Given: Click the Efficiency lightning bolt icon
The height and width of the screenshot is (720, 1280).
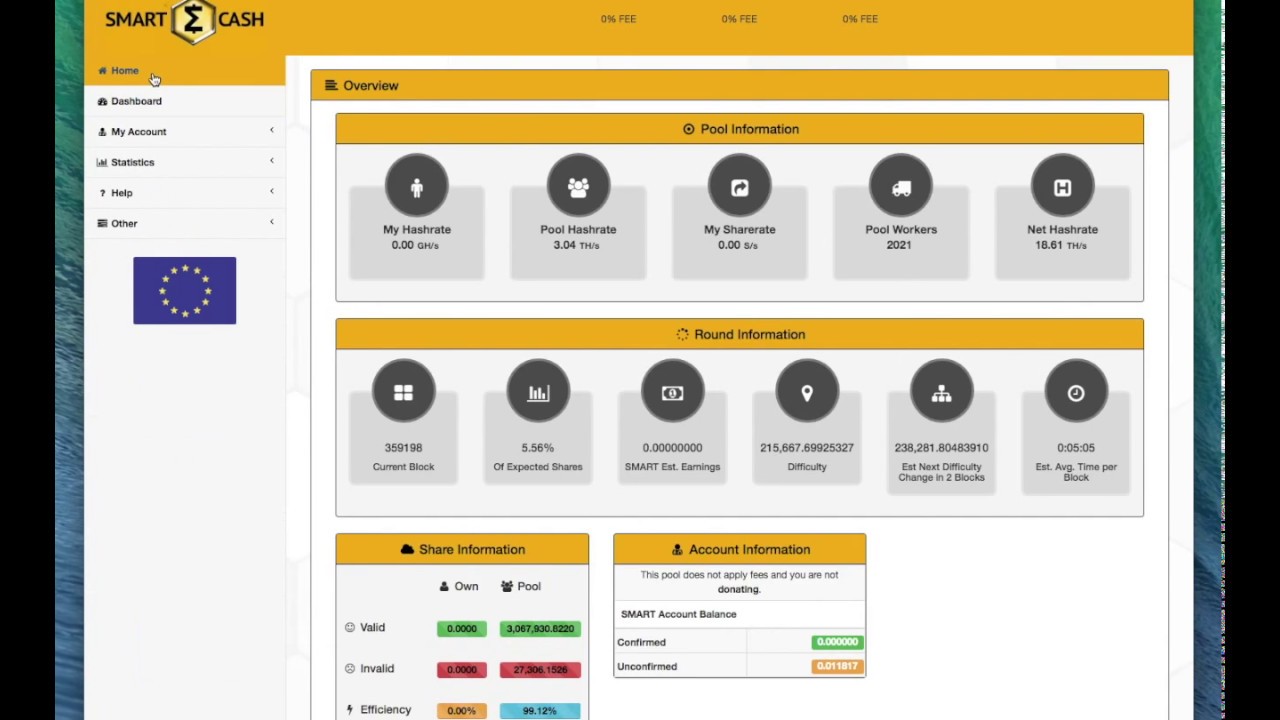Looking at the screenshot, I should (x=350, y=710).
